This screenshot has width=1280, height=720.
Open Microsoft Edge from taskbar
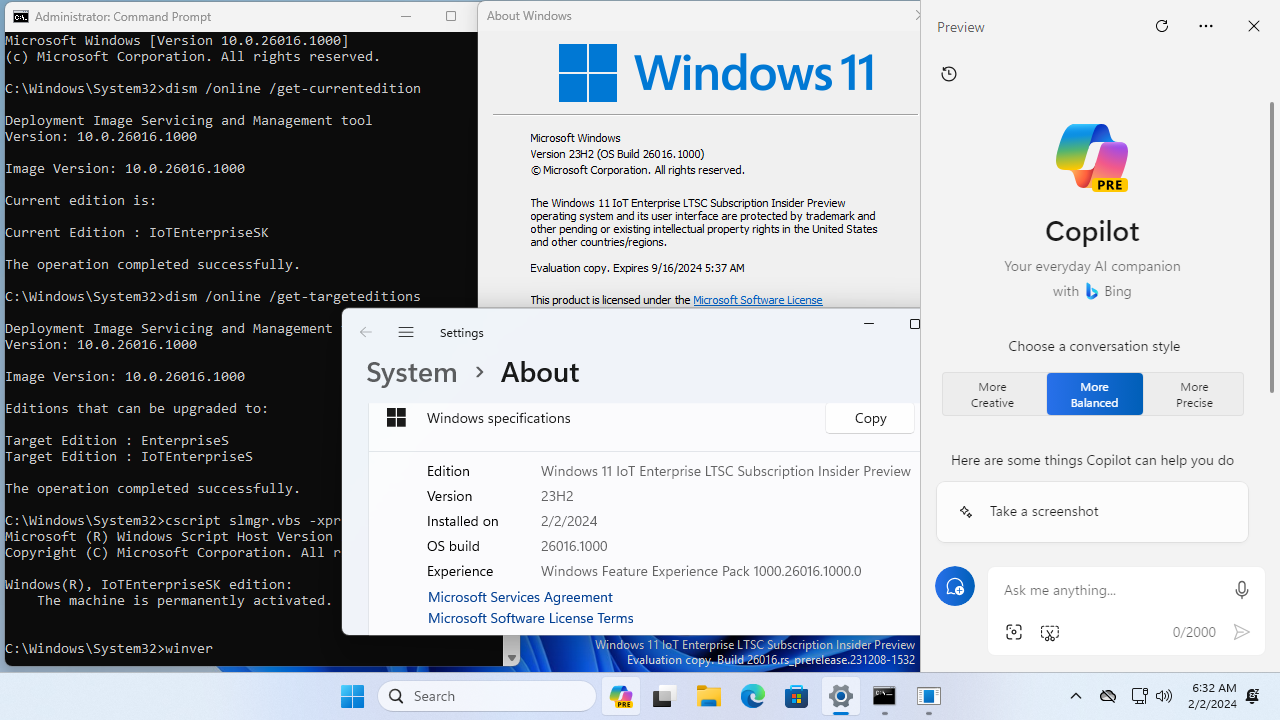click(x=752, y=696)
